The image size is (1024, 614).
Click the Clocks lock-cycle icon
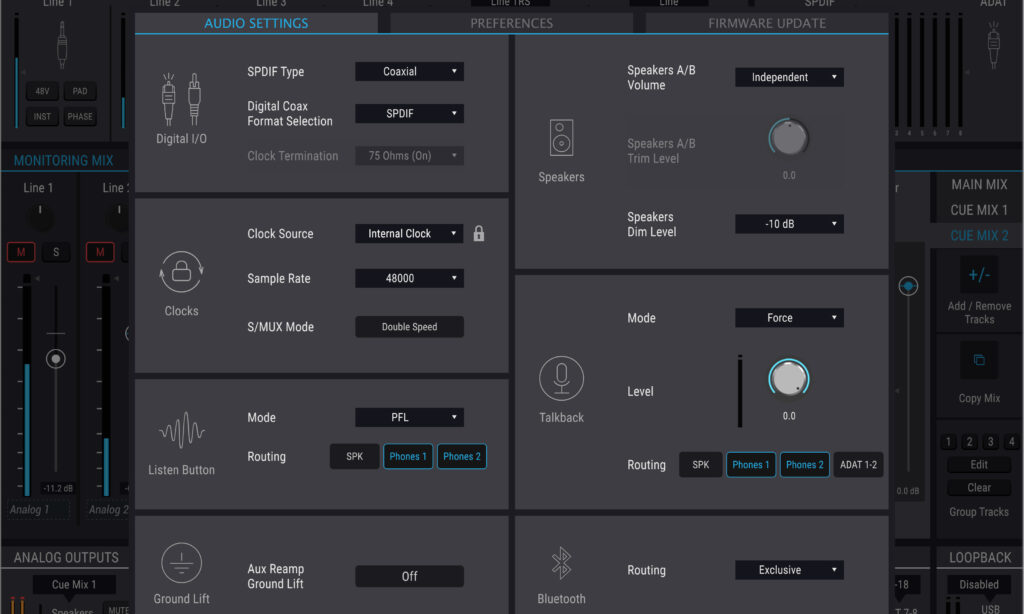coord(181,272)
